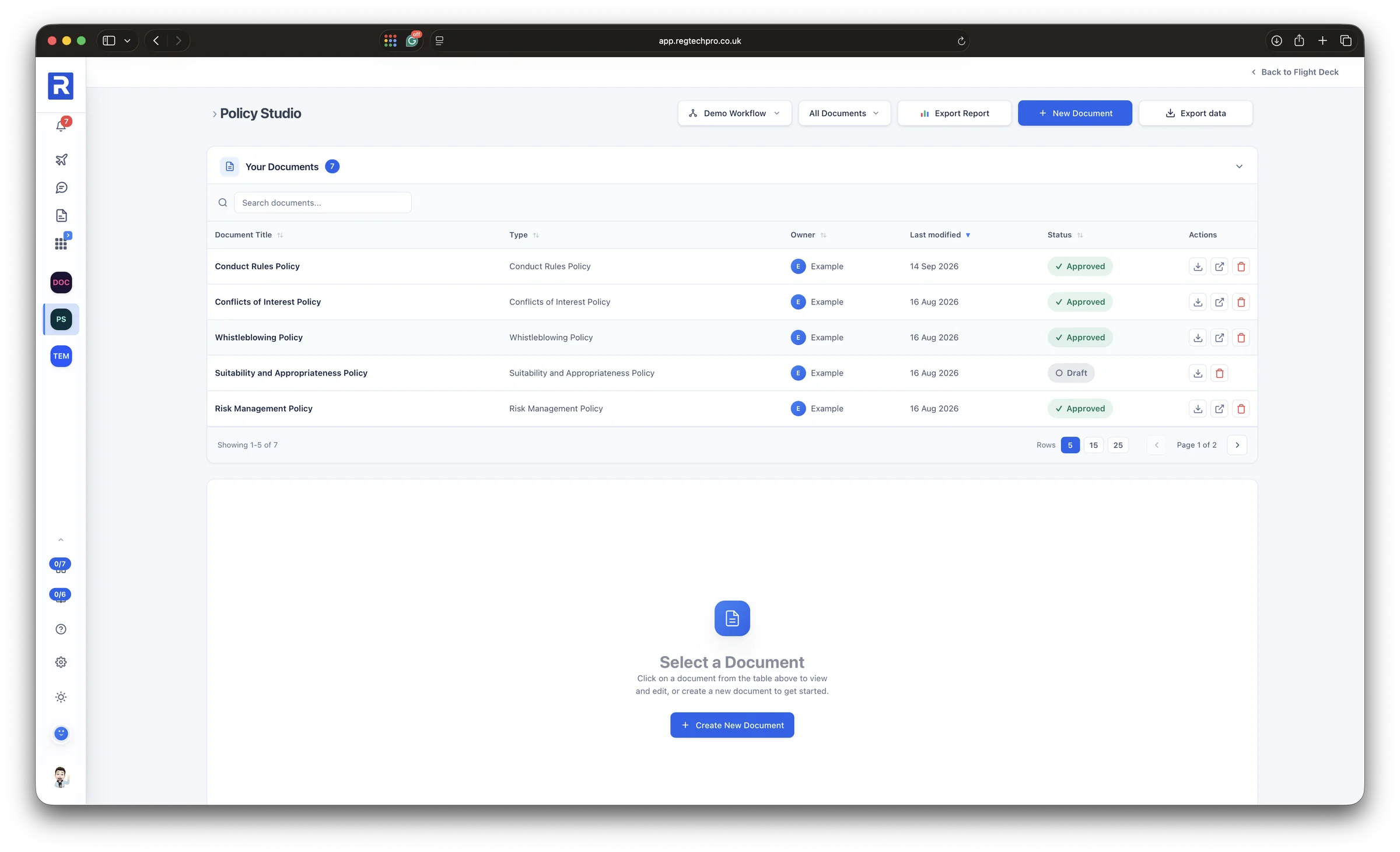Open the Whistleblowing Policy row title

click(258, 338)
